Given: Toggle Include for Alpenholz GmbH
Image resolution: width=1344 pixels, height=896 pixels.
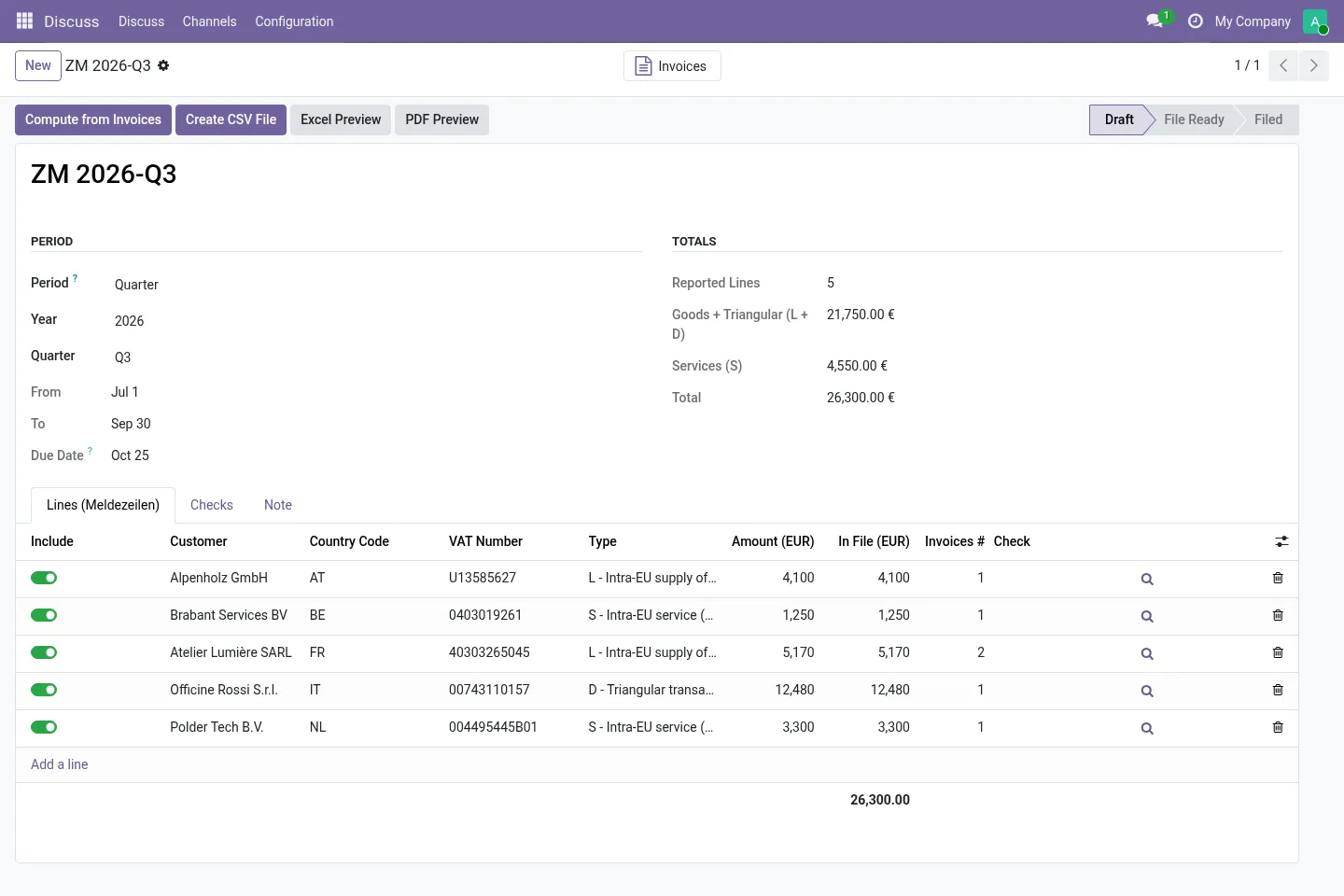Looking at the screenshot, I should (44, 578).
